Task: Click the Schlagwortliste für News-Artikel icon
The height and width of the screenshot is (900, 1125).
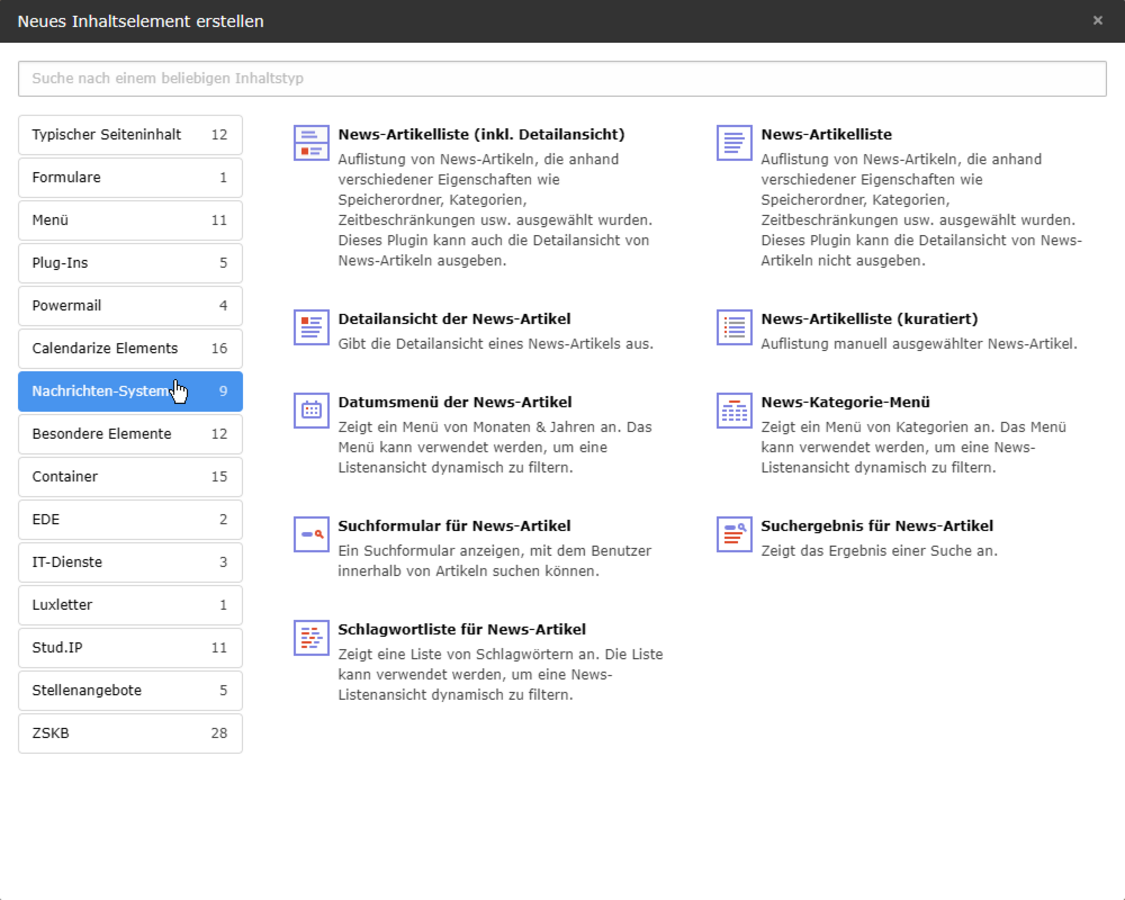Action: tap(311, 638)
